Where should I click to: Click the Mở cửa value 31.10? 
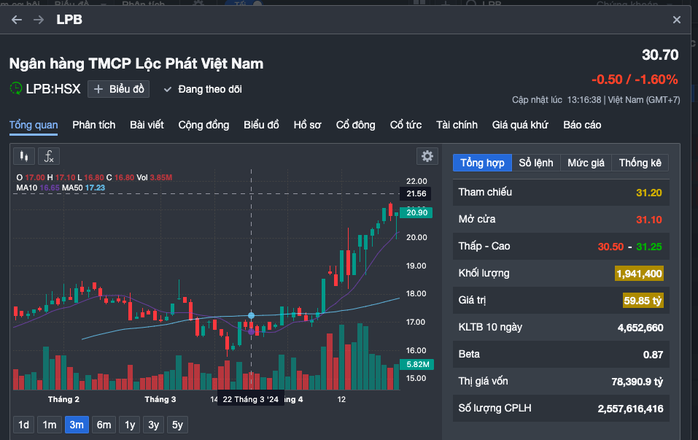(649, 220)
